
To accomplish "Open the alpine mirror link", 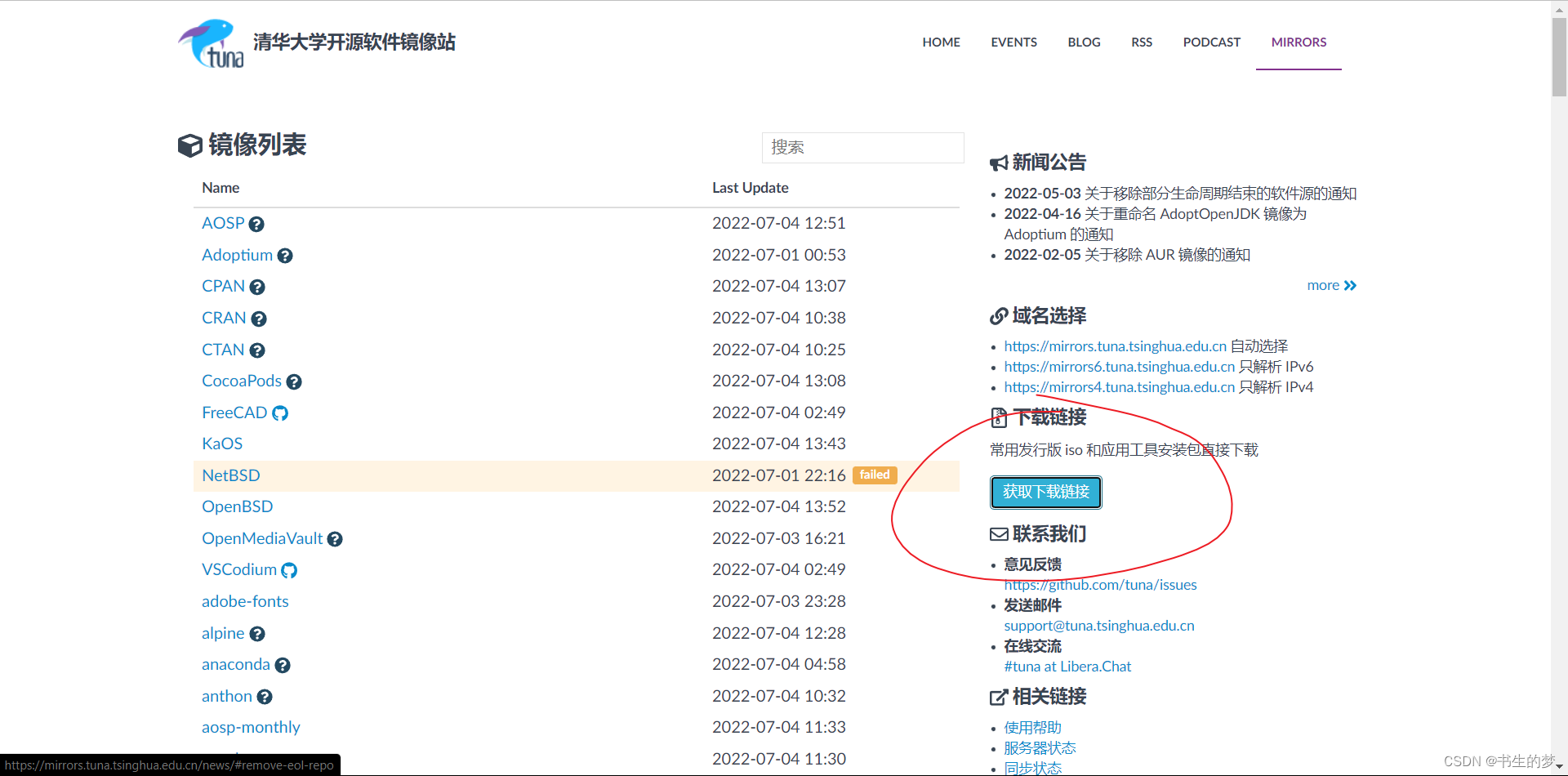I will coord(223,633).
